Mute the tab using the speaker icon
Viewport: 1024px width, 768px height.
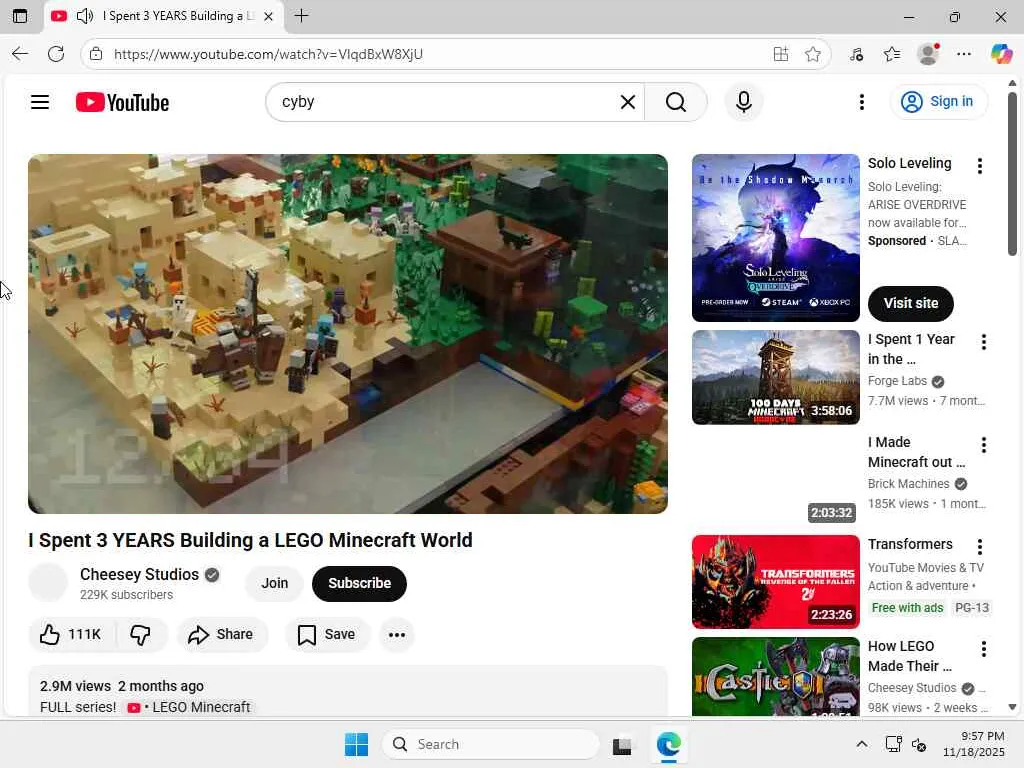click(x=85, y=16)
